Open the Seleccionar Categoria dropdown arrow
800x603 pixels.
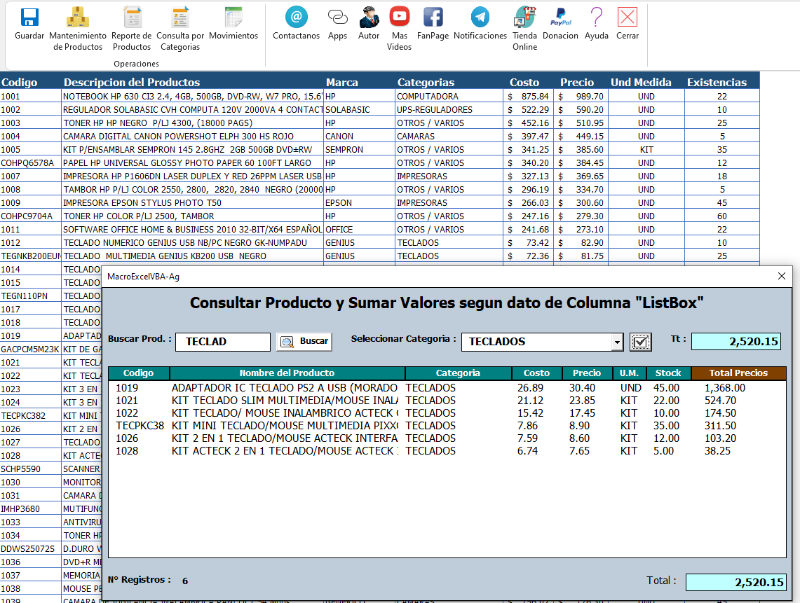[x=617, y=342]
